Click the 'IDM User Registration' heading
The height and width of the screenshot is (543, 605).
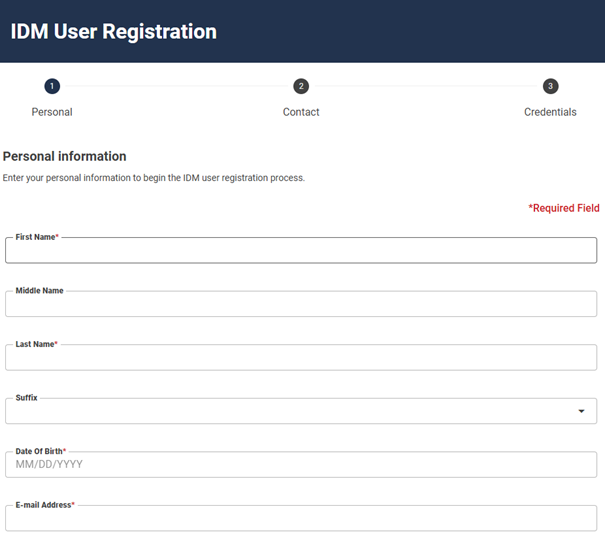click(x=113, y=31)
